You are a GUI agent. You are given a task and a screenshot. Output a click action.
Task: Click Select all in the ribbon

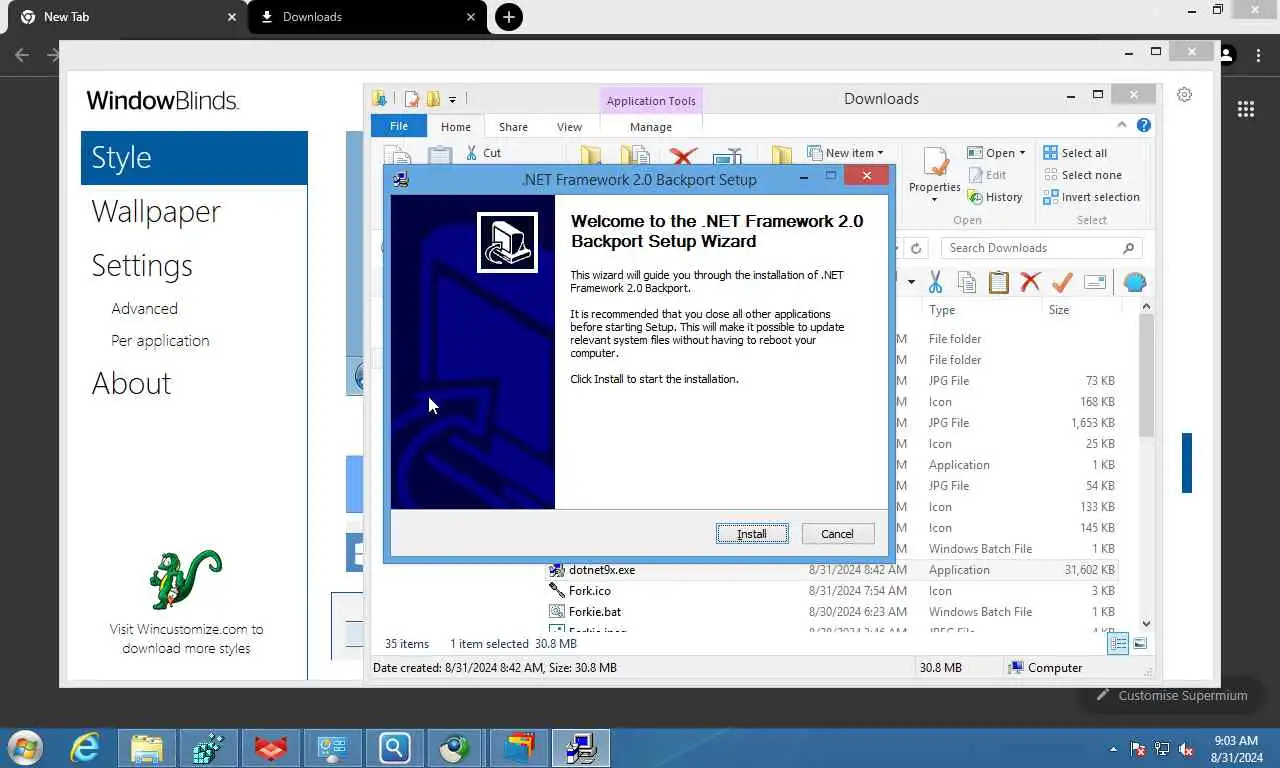click(1075, 153)
